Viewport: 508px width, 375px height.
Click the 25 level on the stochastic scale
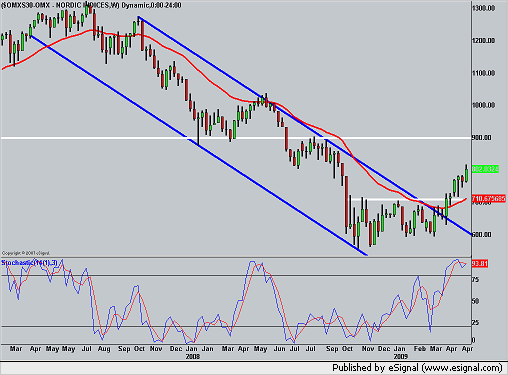pos(476,323)
